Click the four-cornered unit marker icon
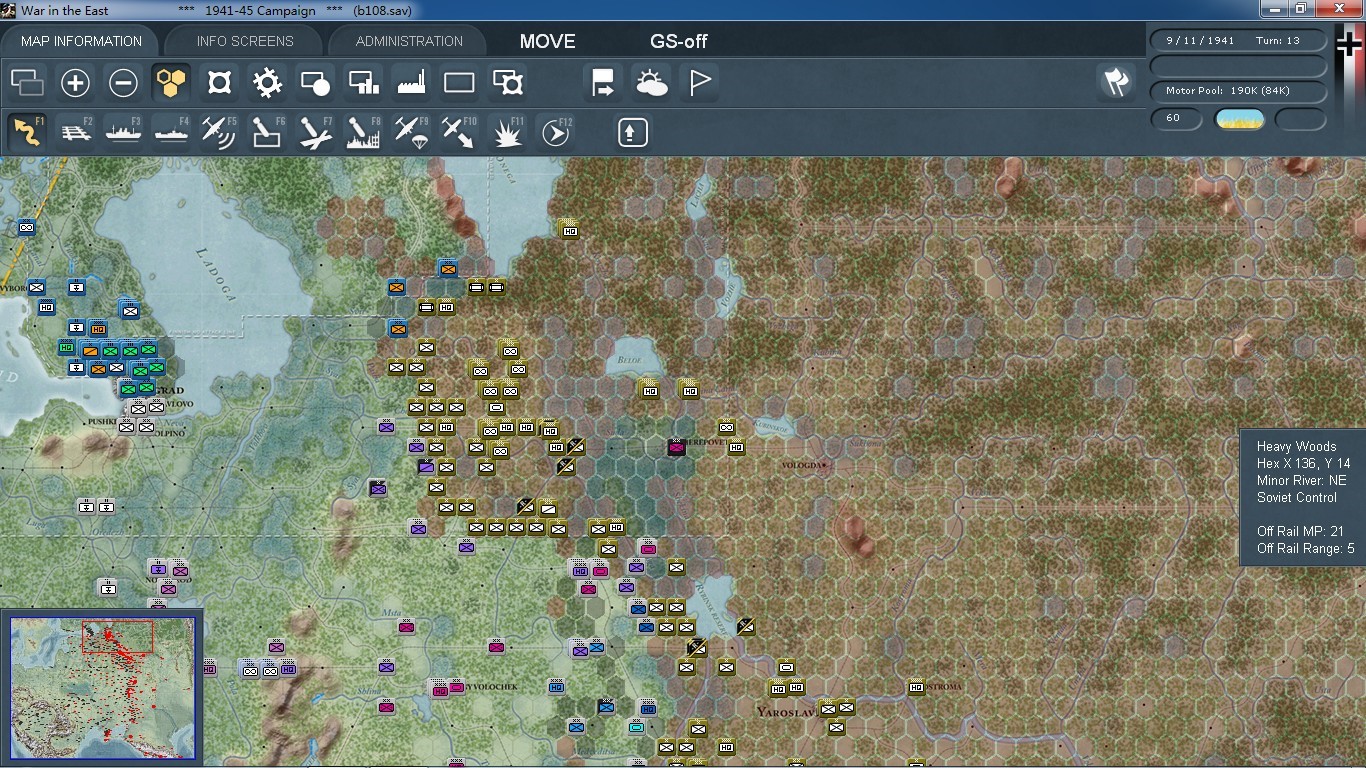1366x768 pixels. coord(219,83)
